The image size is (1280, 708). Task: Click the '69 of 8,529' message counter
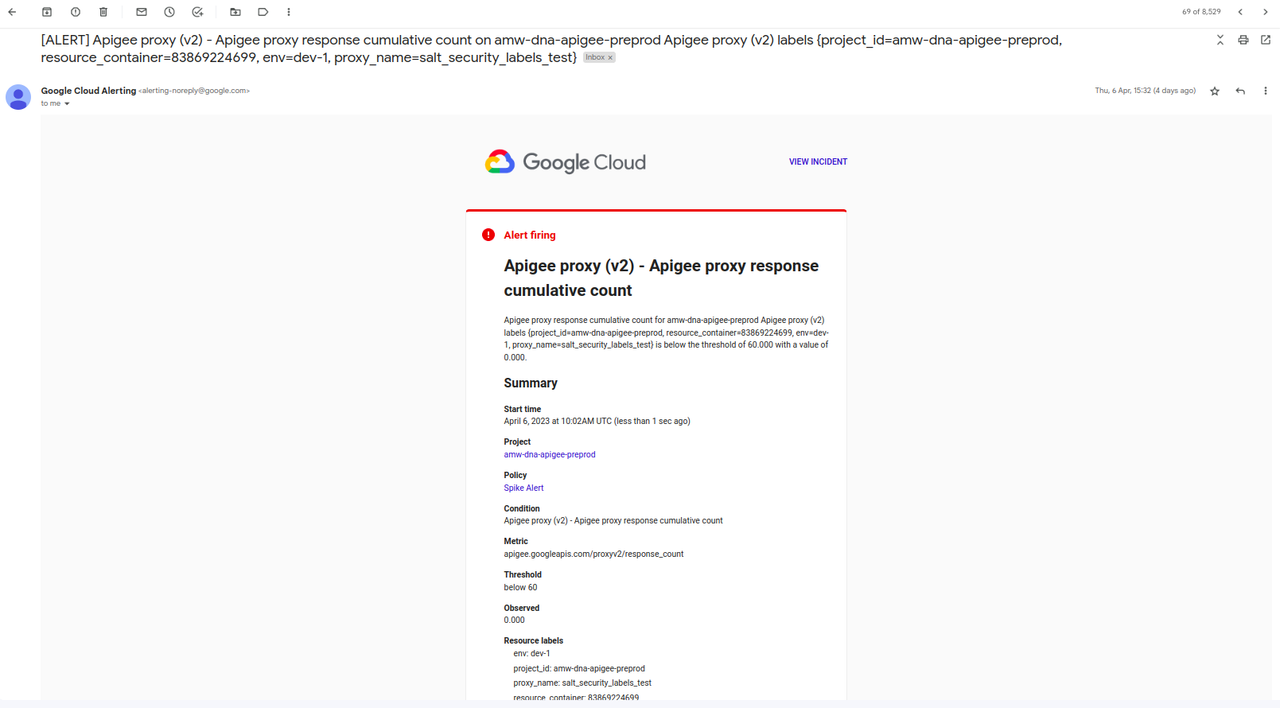click(x=1201, y=12)
